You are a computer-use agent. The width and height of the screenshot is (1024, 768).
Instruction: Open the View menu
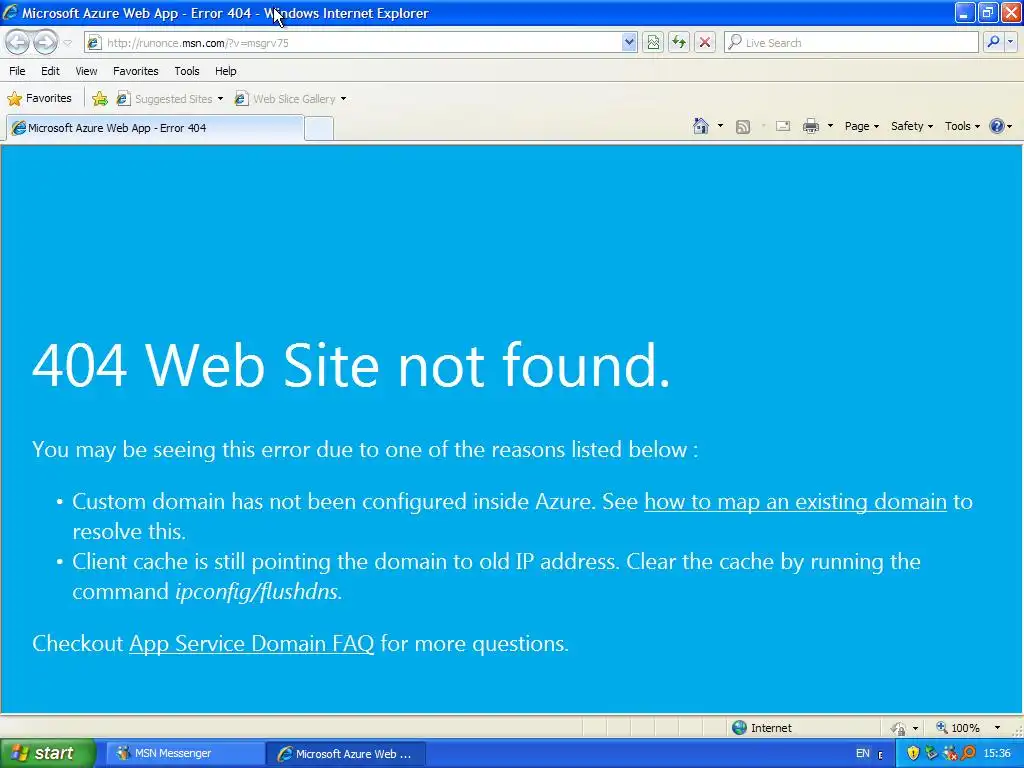point(86,71)
